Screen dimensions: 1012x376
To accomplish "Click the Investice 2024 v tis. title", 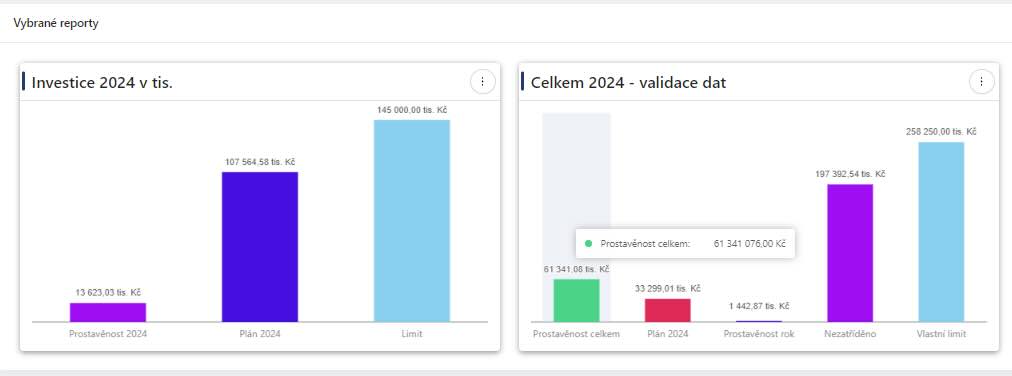I will click(102, 83).
